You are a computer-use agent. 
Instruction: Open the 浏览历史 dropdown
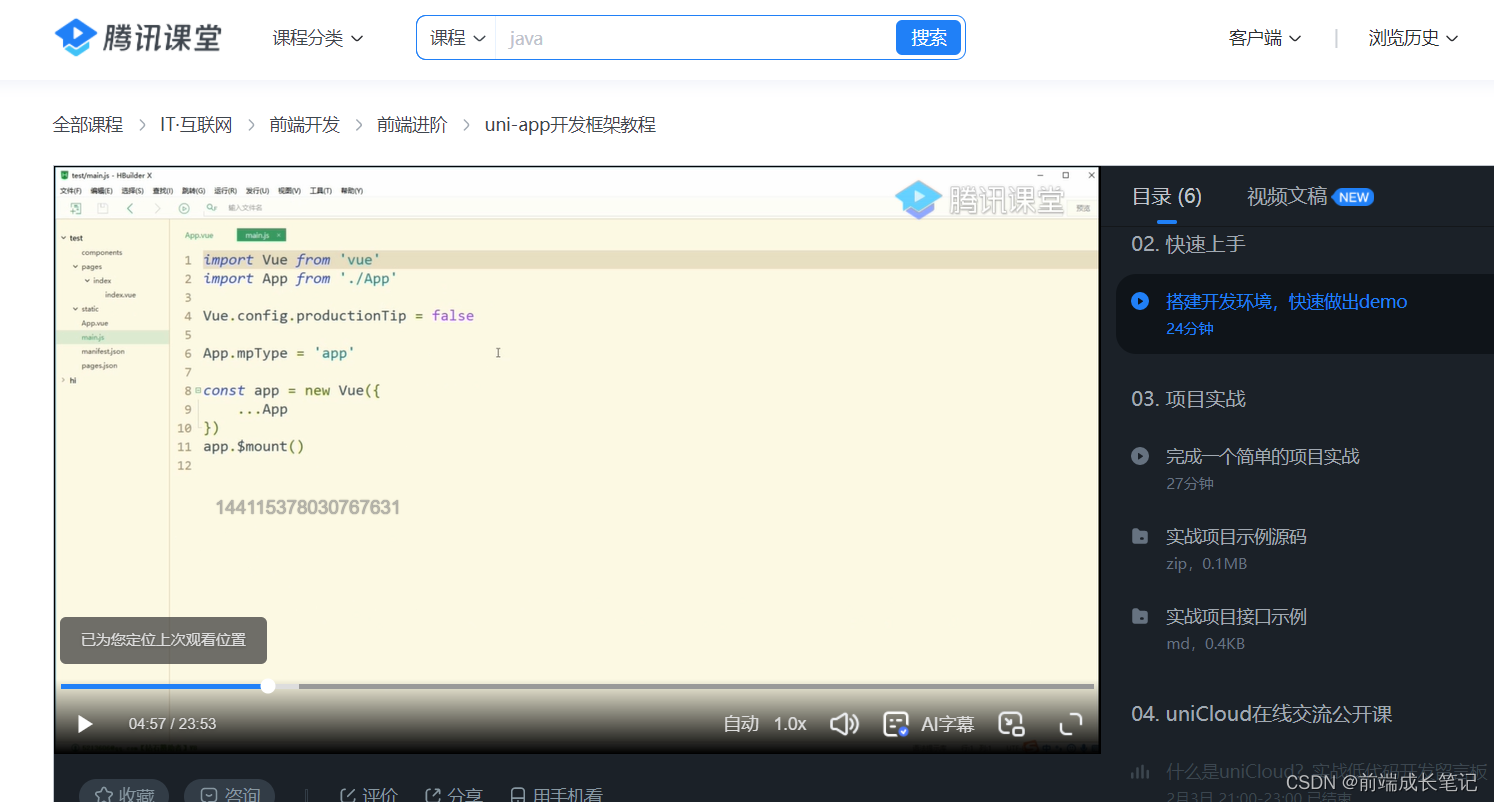pyautogui.click(x=1413, y=38)
